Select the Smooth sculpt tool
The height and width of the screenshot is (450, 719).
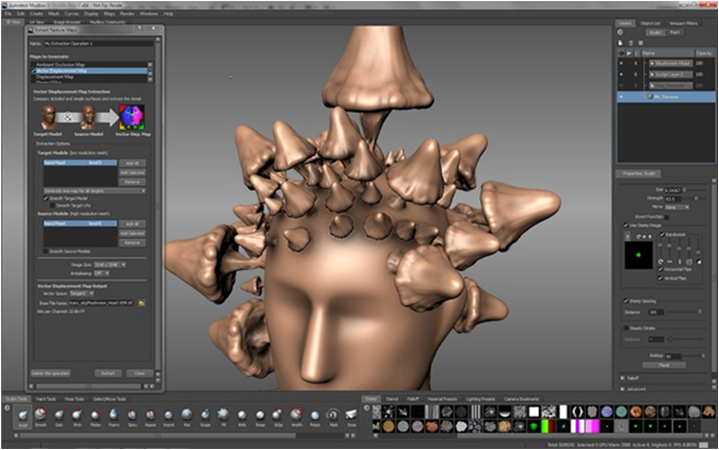[41, 417]
